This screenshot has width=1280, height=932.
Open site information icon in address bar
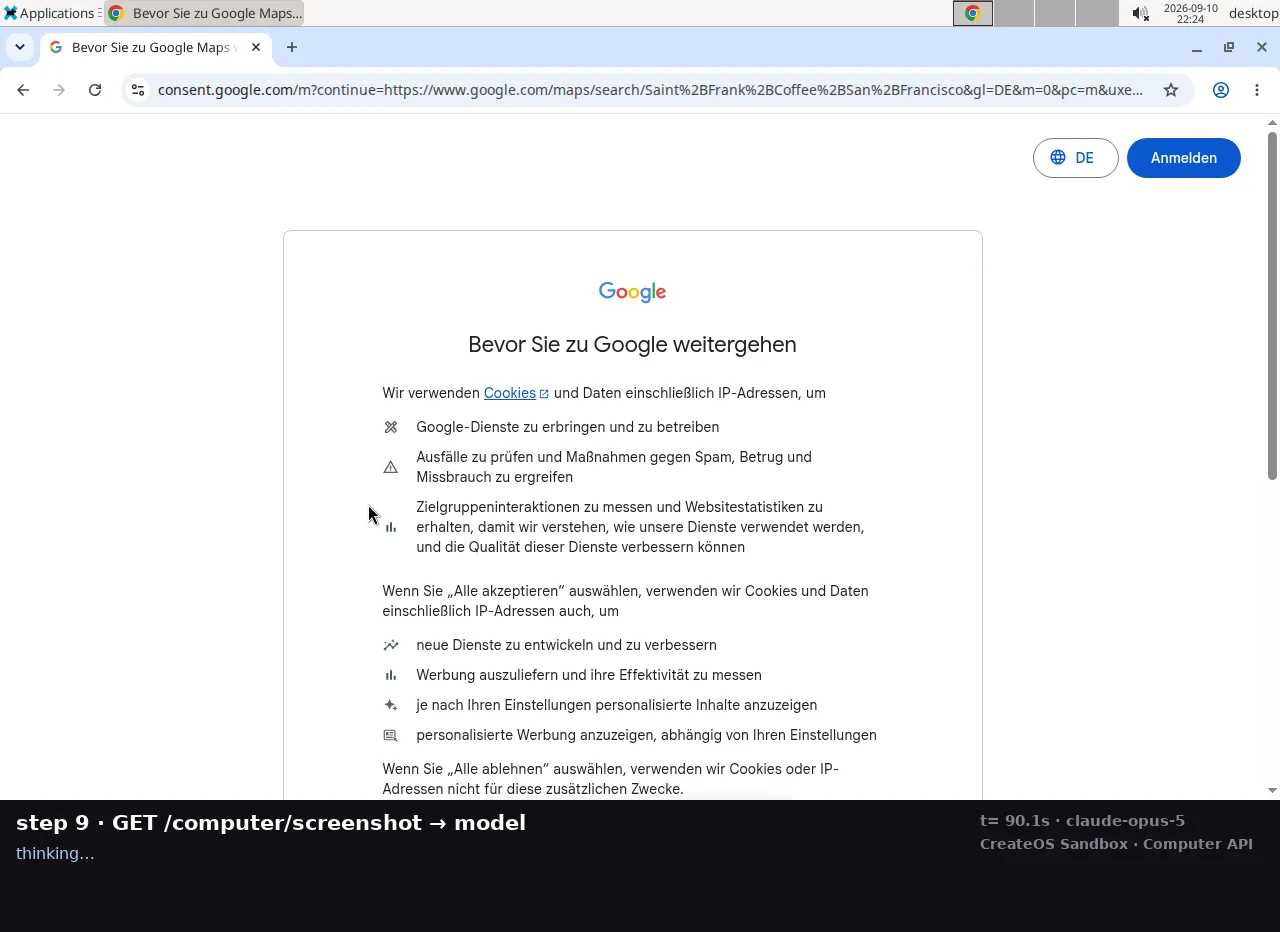(x=138, y=90)
